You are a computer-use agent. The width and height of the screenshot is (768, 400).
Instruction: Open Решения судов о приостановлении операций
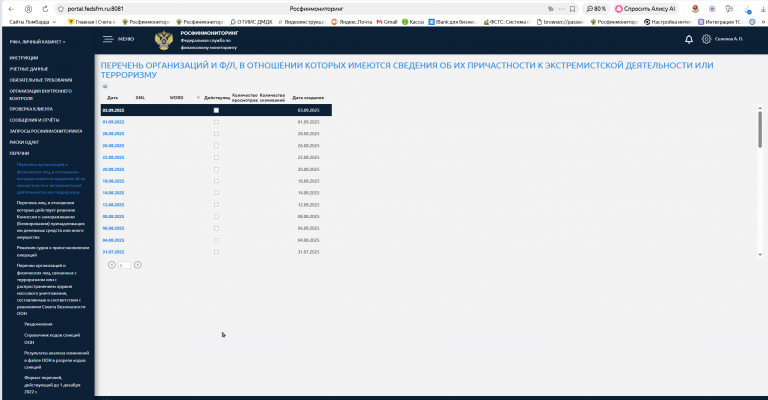coord(53,251)
